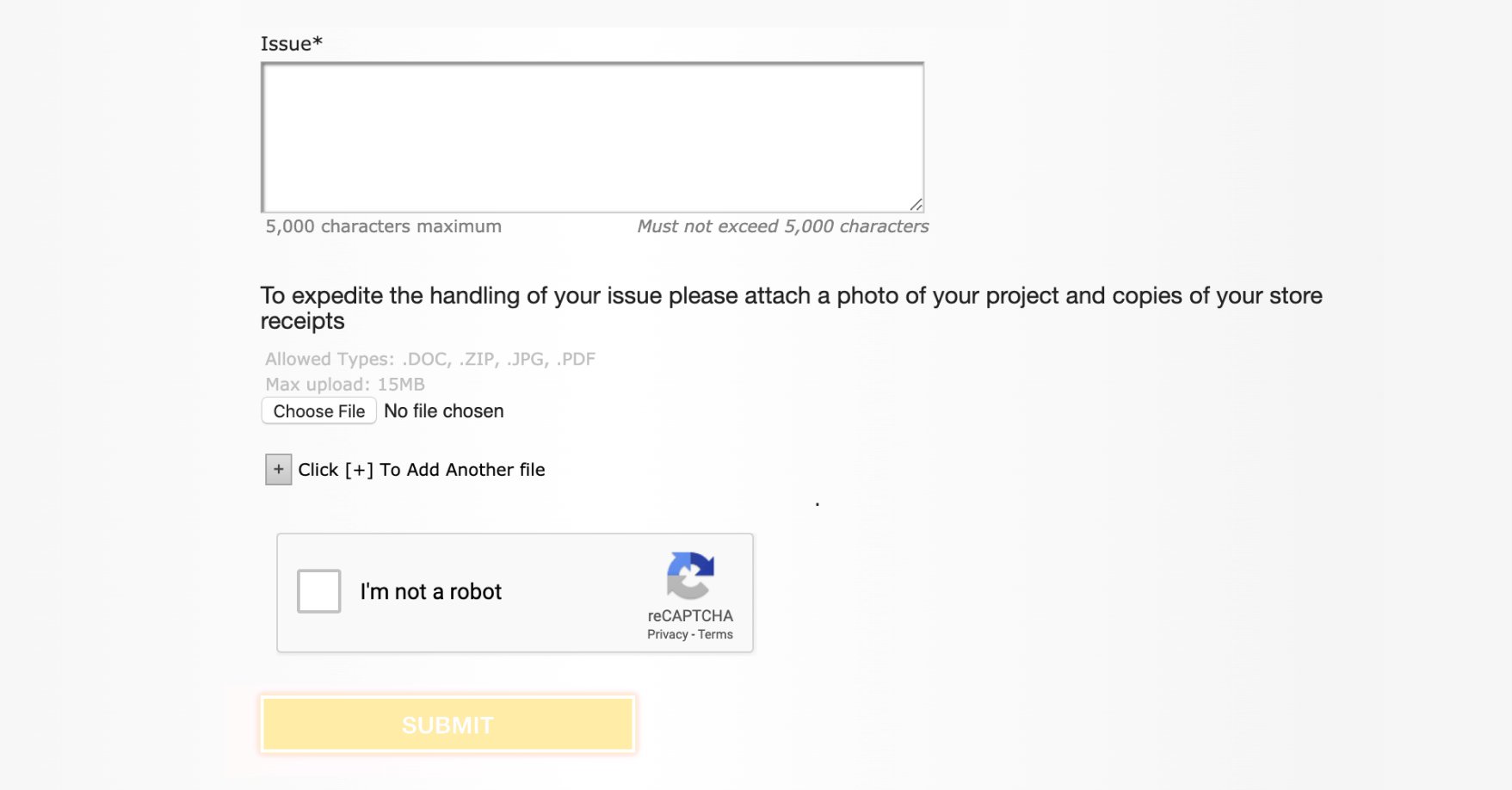Click the plus icon to add another file

[278, 470]
